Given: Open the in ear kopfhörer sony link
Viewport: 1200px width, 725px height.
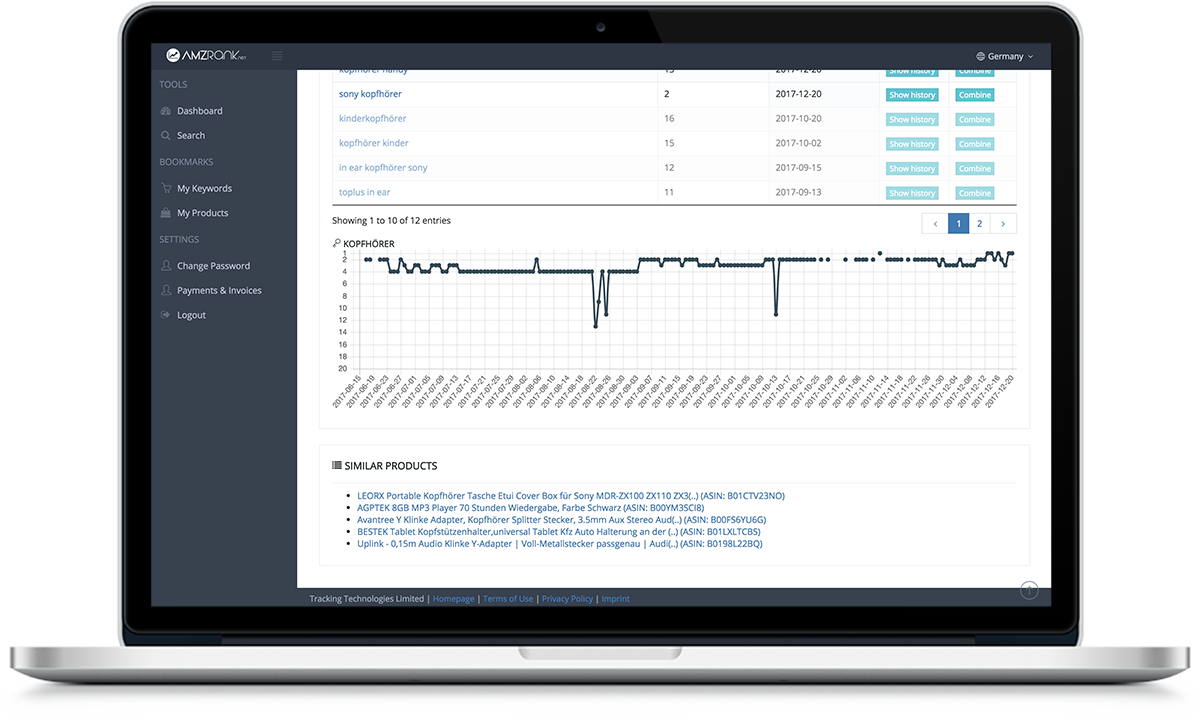Looking at the screenshot, I should pyautogui.click(x=383, y=168).
